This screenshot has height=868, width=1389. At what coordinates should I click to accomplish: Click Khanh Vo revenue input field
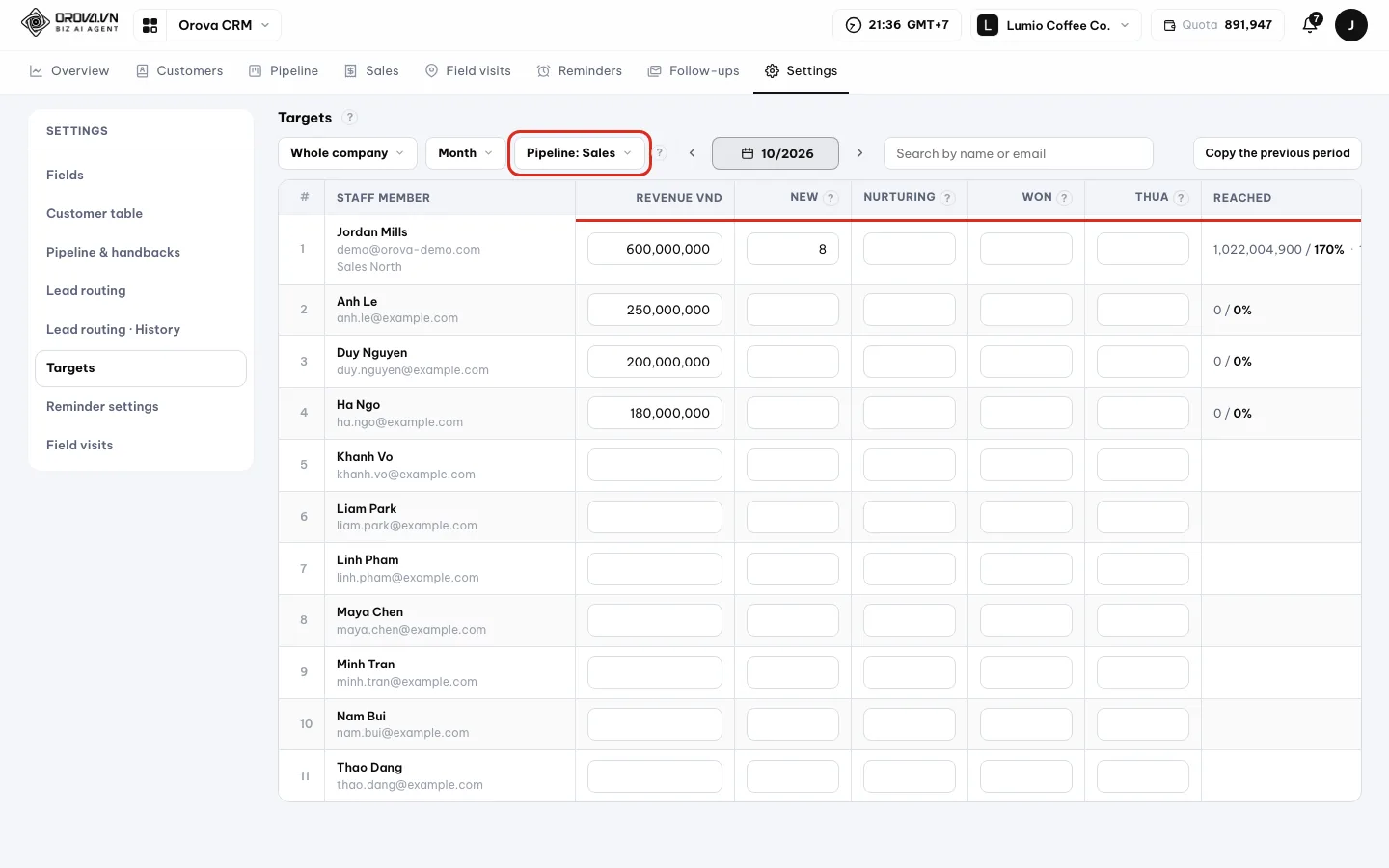tap(655, 465)
